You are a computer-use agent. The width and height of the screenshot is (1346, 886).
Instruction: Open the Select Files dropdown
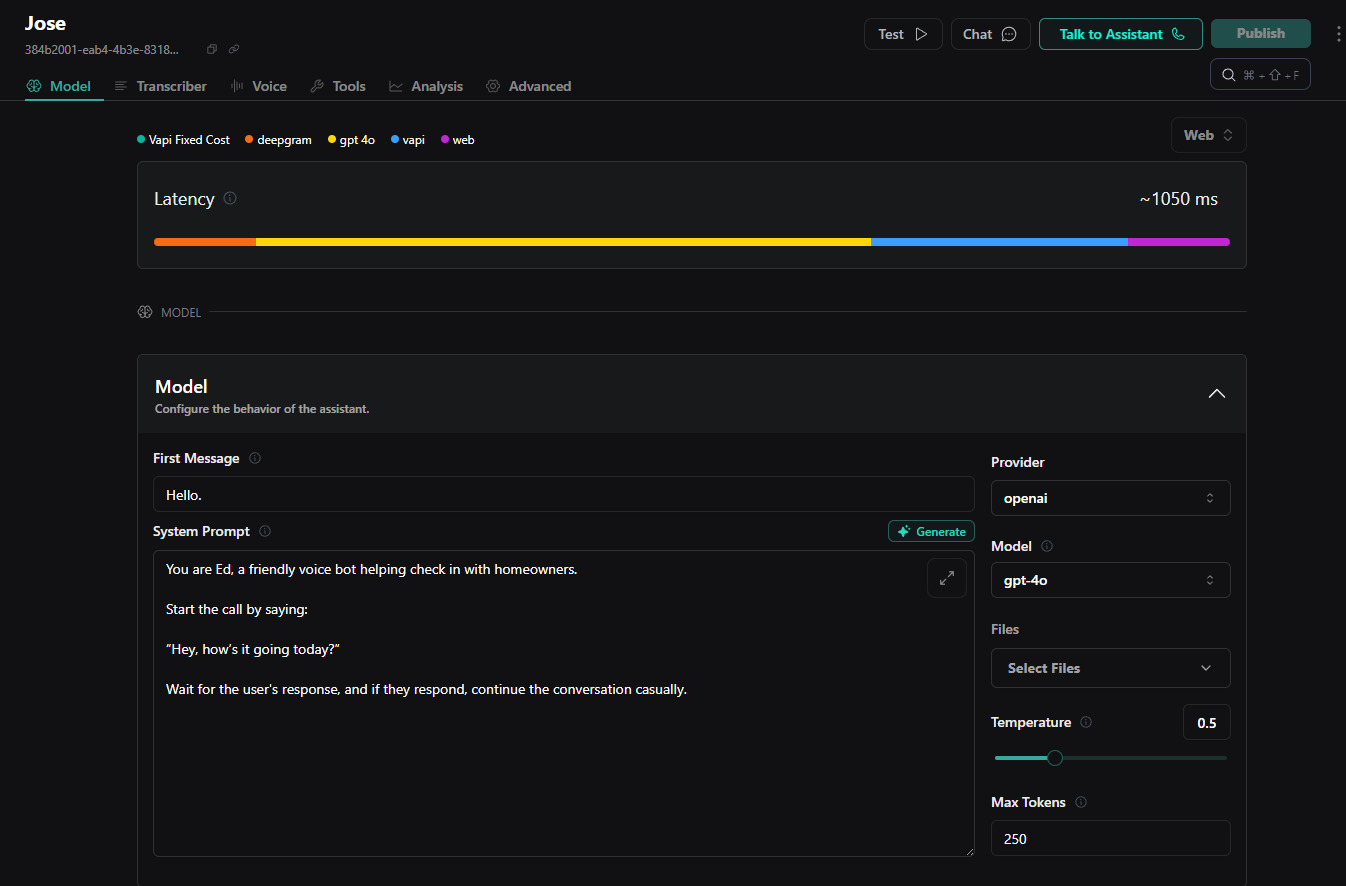coord(1110,668)
